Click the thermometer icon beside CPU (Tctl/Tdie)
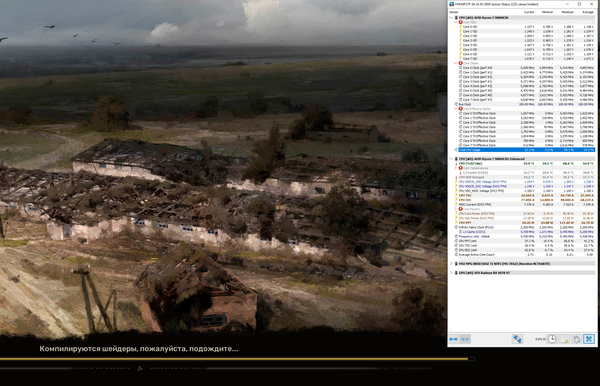The height and width of the screenshot is (386, 600). tap(456, 163)
